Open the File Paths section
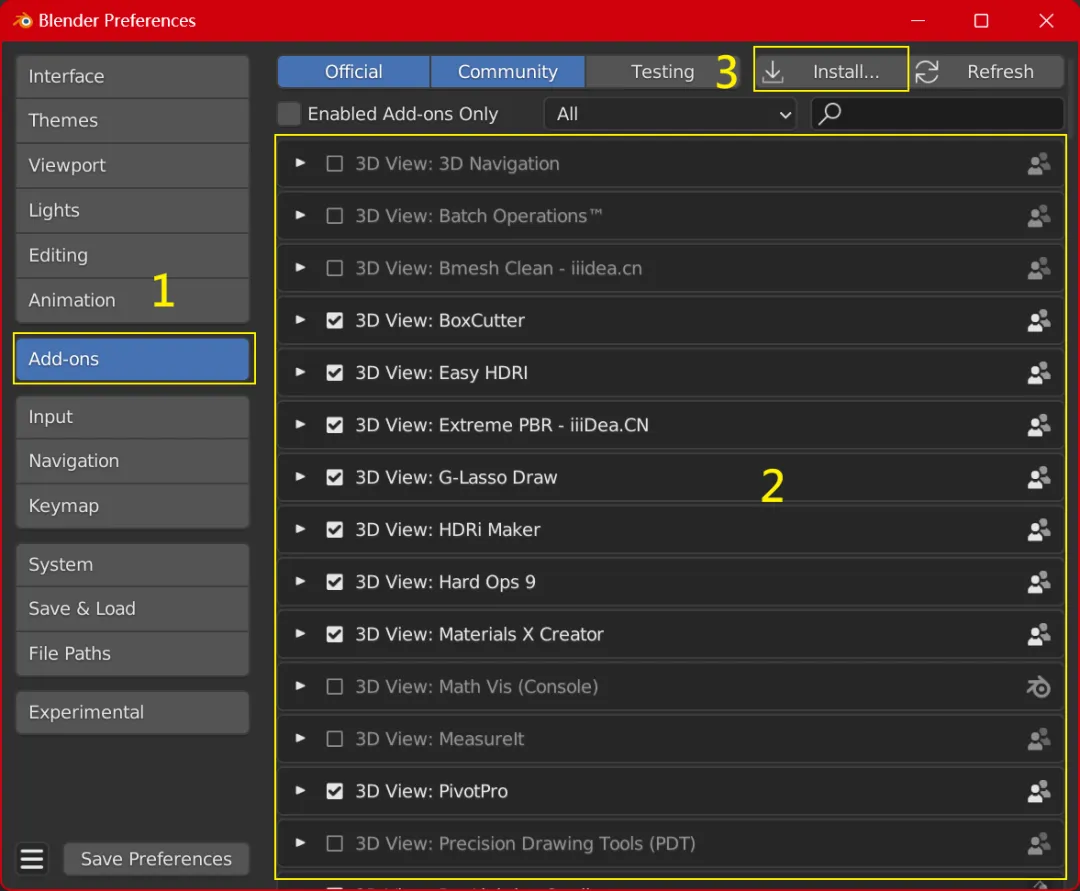Screen dimensions: 1080x891 click(132, 653)
